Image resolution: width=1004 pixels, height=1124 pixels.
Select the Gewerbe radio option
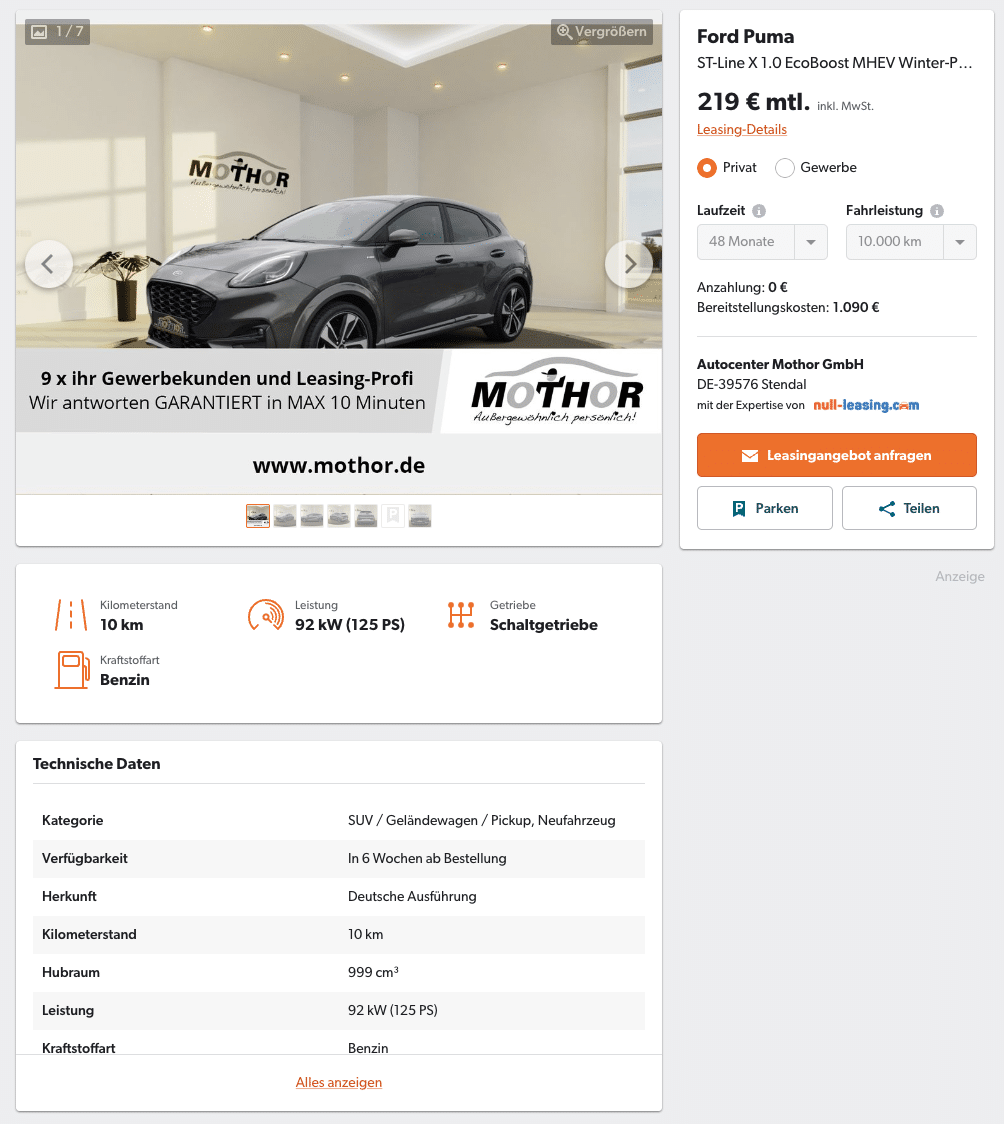coord(785,168)
